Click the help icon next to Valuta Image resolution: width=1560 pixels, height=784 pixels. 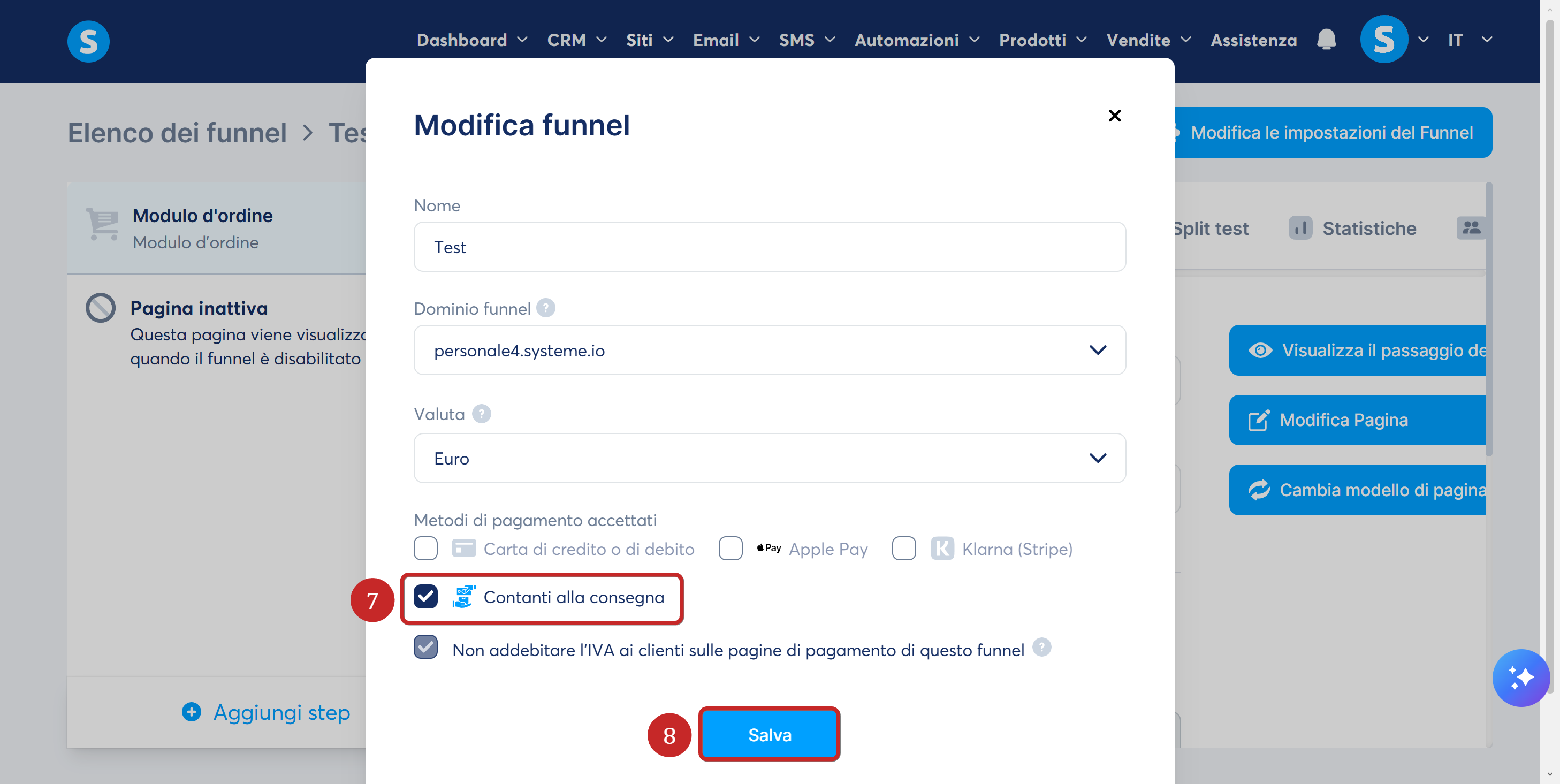click(482, 414)
